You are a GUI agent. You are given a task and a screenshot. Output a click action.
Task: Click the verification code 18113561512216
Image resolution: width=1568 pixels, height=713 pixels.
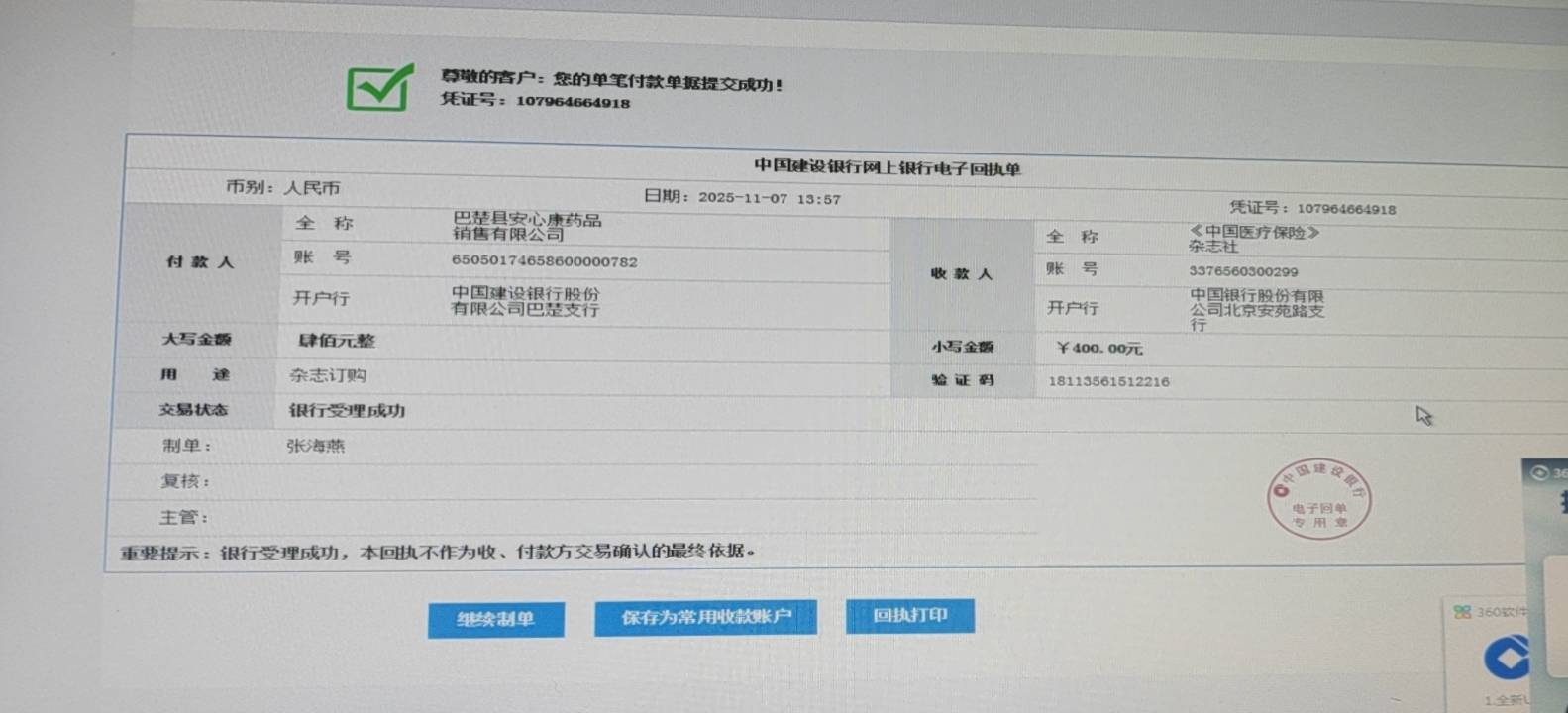(x=1108, y=381)
